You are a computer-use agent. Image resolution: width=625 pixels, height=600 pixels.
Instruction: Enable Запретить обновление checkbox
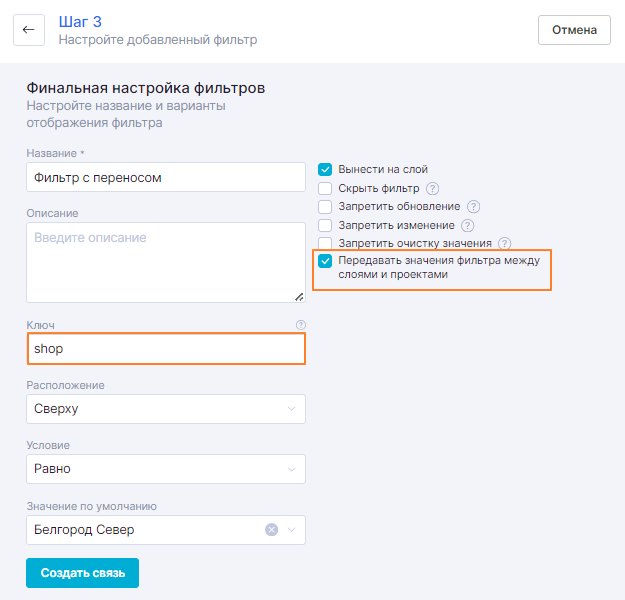point(325,207)
